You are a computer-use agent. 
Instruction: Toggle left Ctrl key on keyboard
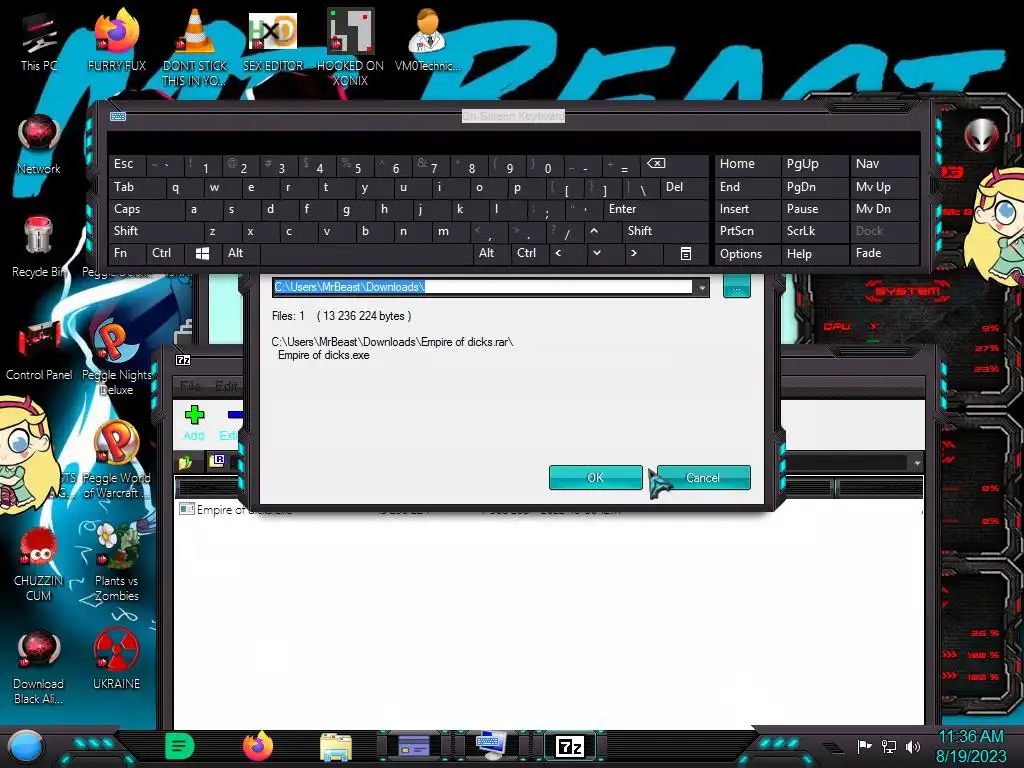pyautogui.click(x=165, y=253)
